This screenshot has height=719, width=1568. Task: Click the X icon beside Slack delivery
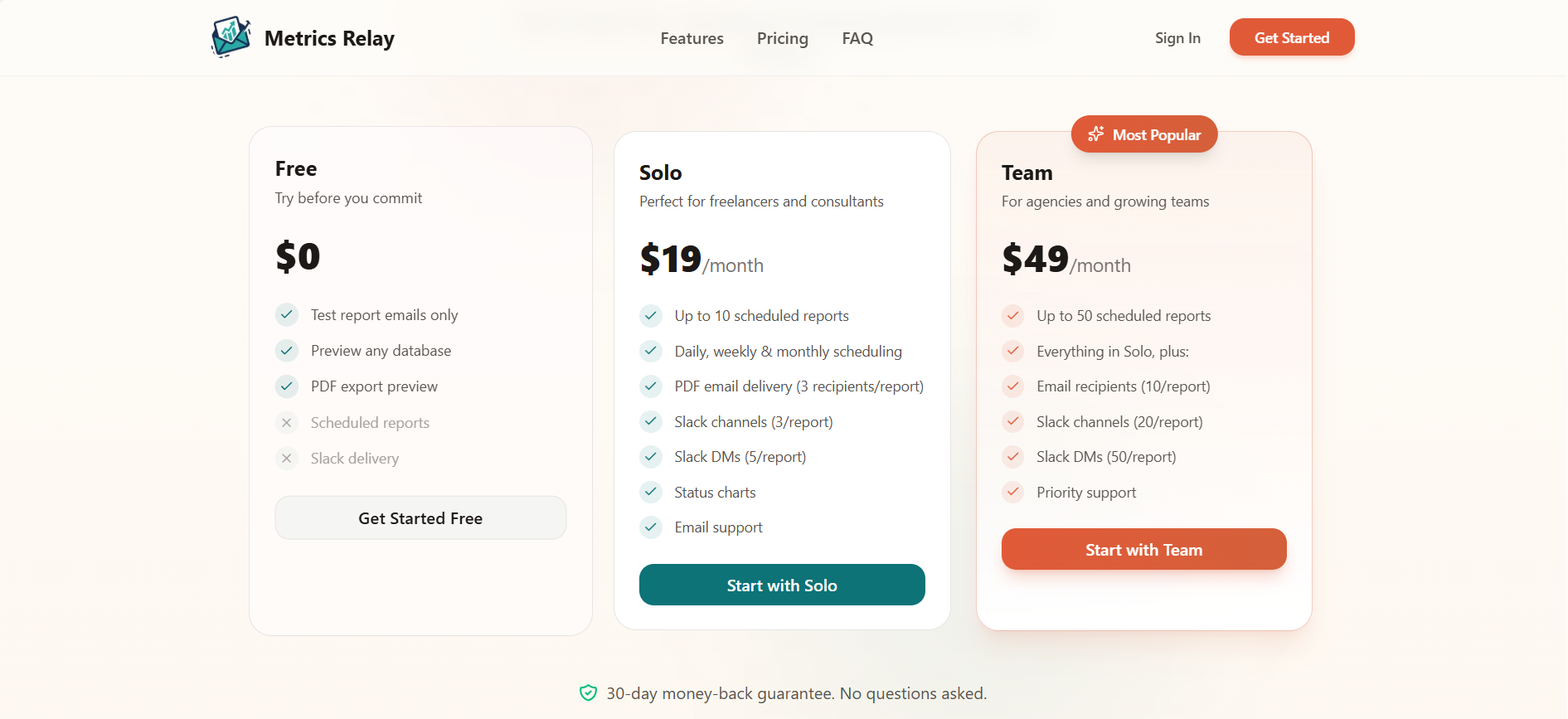click(x=286, y=458)
